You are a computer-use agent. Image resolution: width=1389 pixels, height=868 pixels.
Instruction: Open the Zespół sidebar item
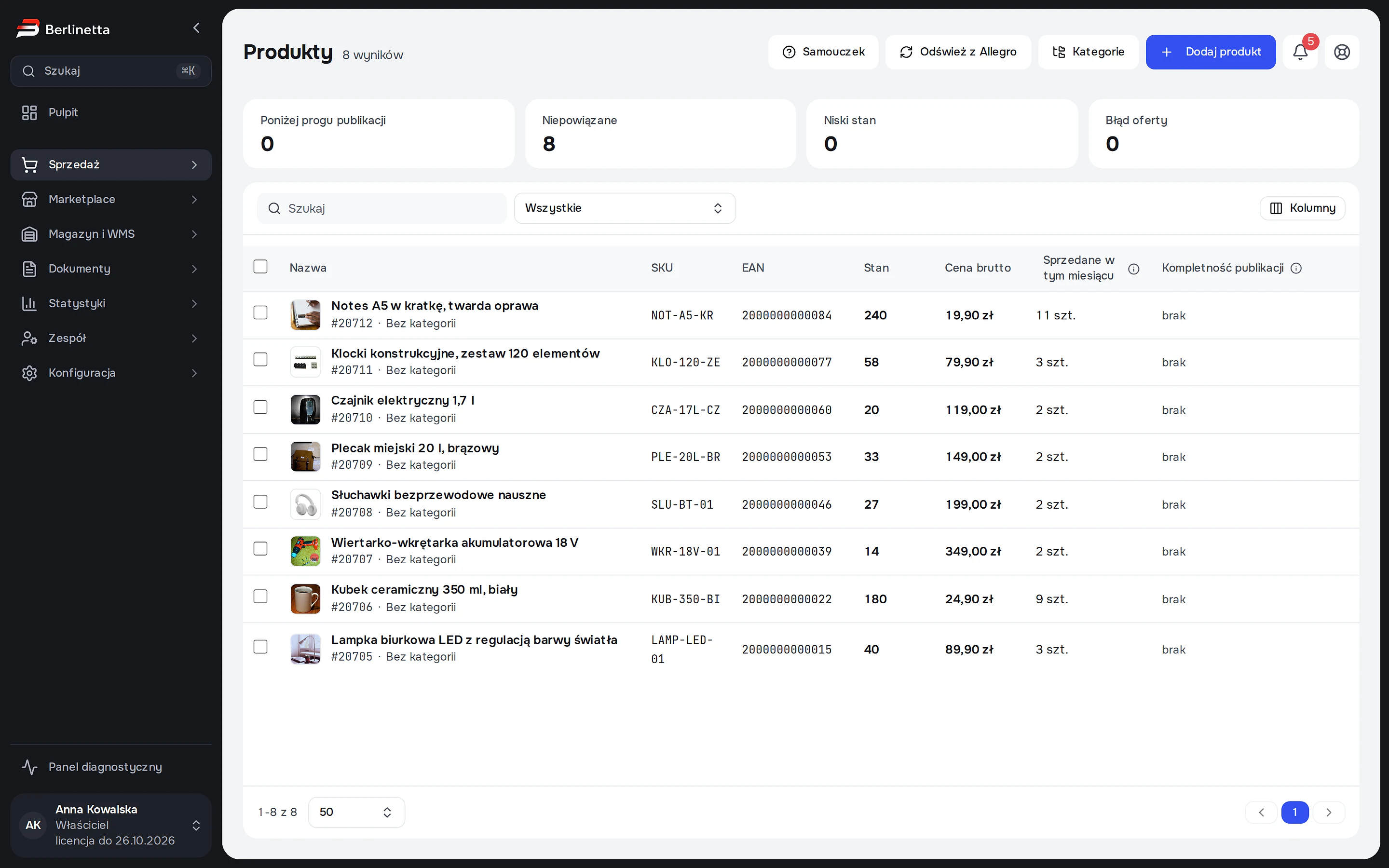coord(111,338)
